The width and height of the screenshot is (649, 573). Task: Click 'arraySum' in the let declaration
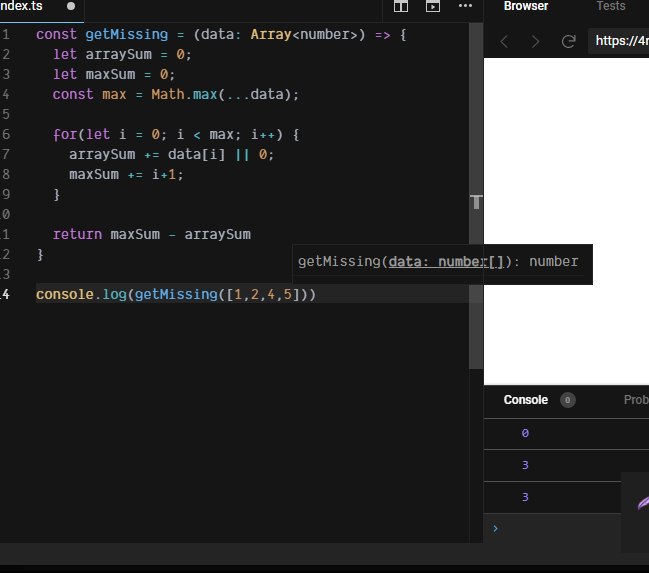coord(118,55)
